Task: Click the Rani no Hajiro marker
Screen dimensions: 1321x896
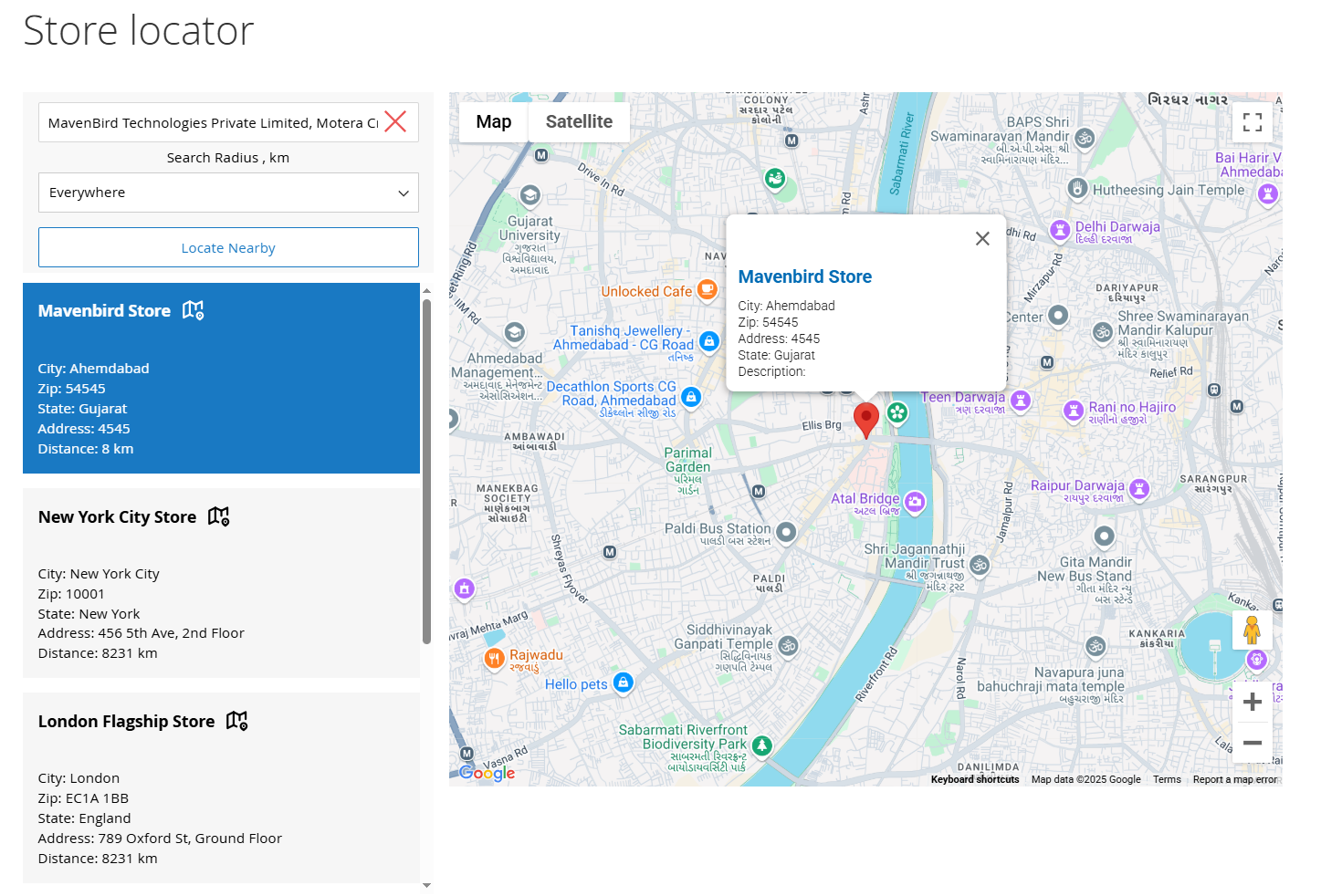Action: [x=1074, y=411]
